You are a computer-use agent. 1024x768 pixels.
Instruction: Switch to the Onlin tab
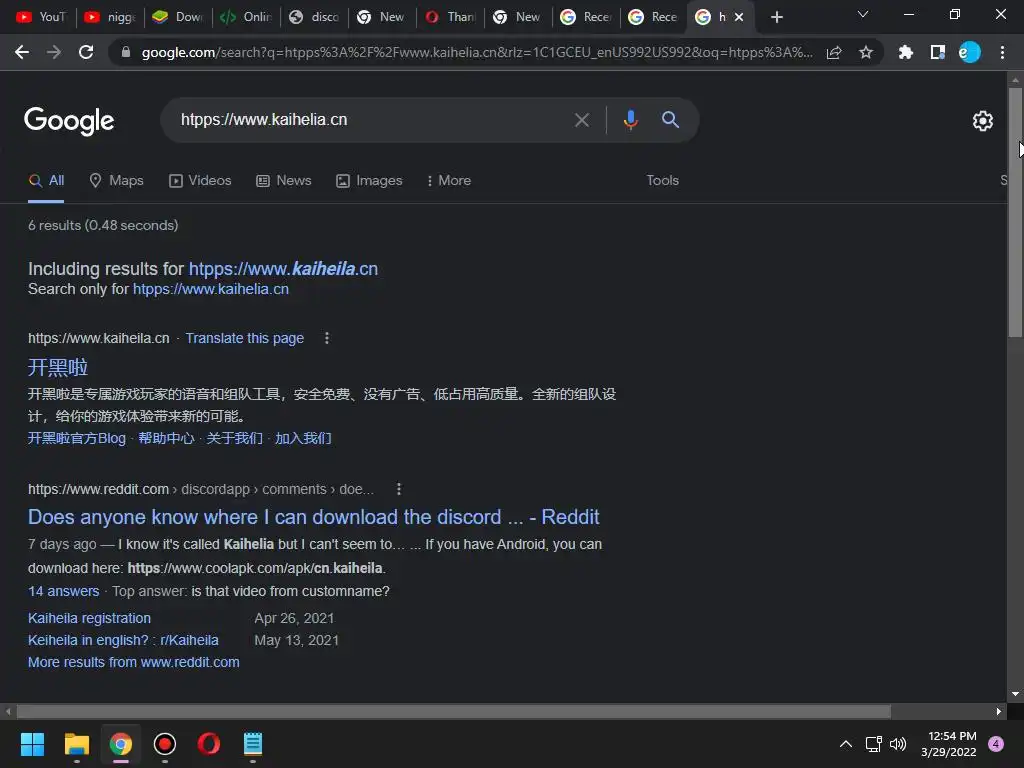(x=246, y=17)
